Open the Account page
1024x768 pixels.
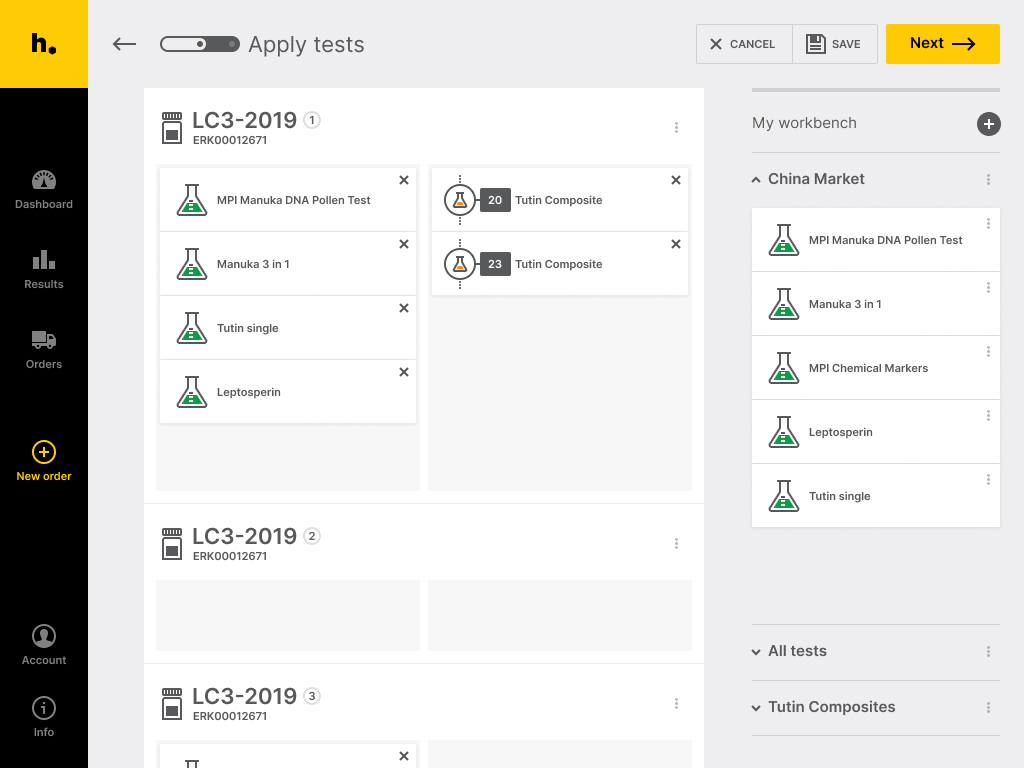[x=44, y=645]
